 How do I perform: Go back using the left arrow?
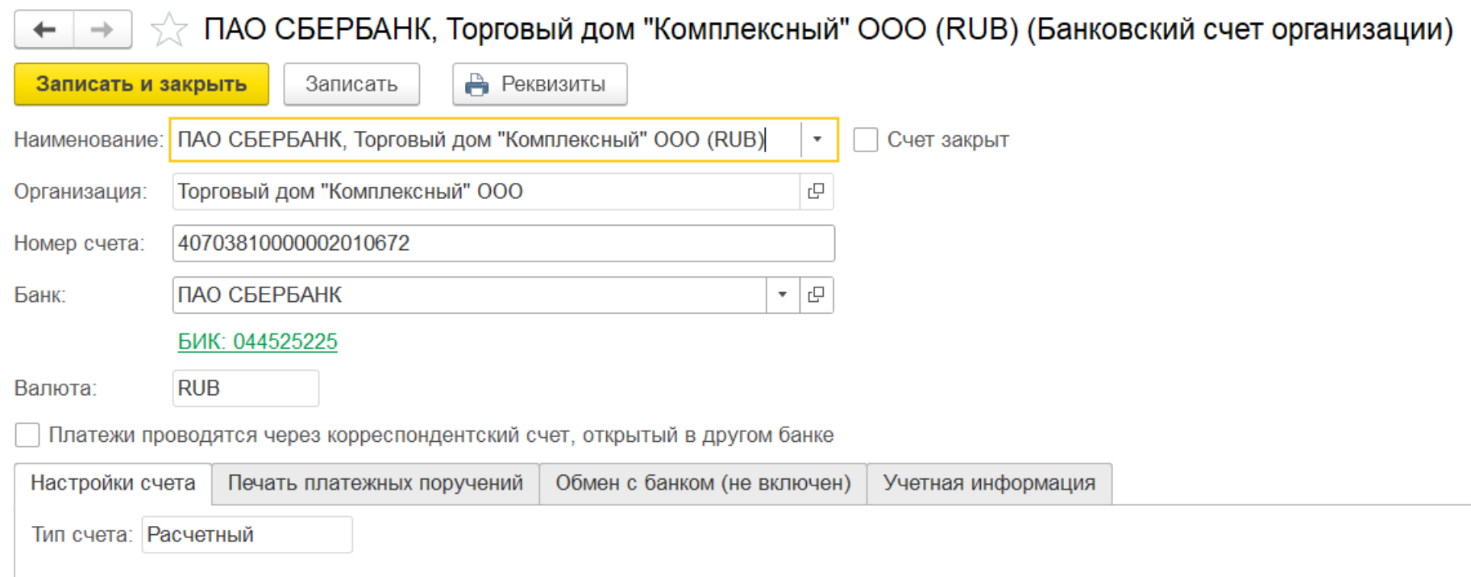coord(44,31)
